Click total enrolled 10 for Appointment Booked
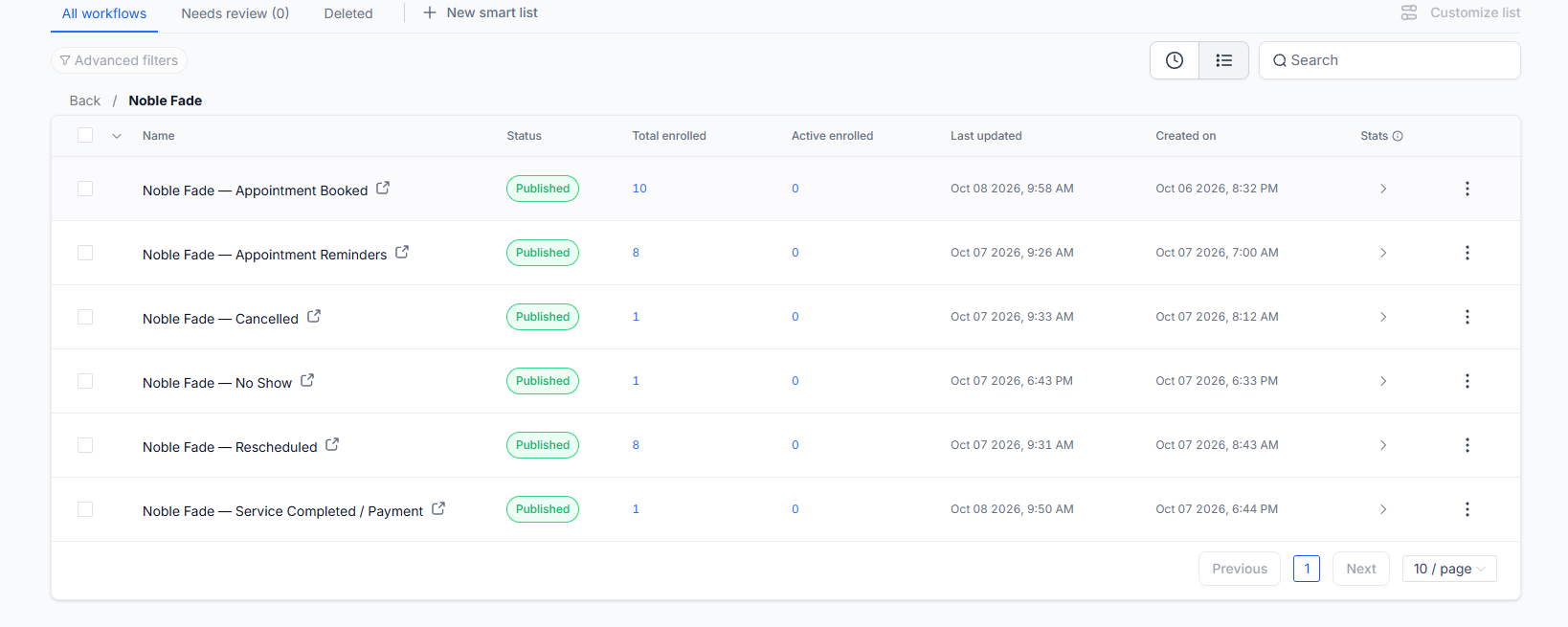Viewport: 1568px width, 627px height. [x=639, y=189]
